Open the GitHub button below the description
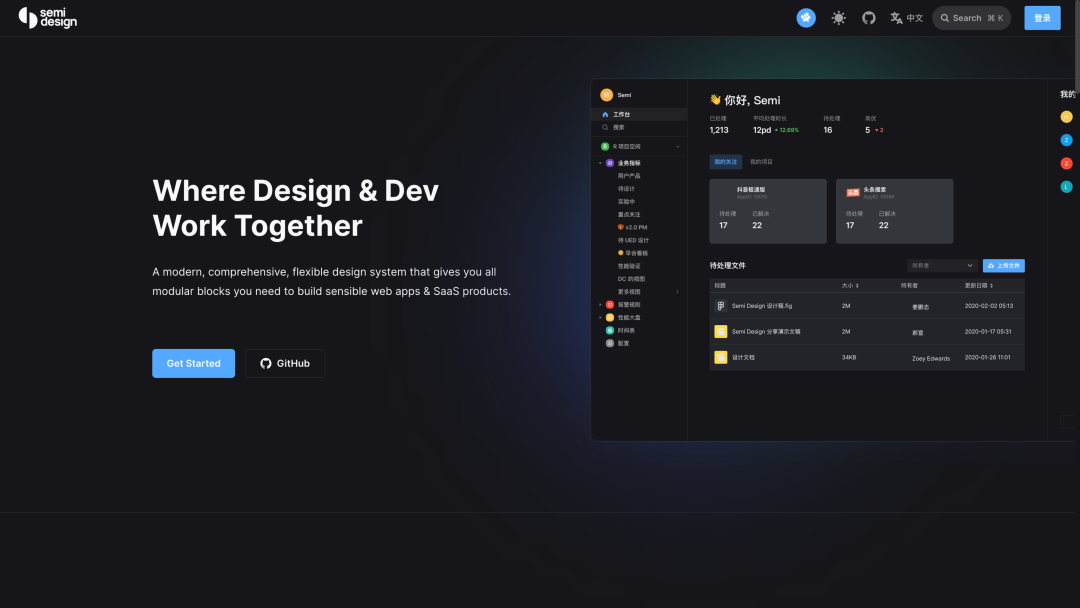 [x=284, y=363]
